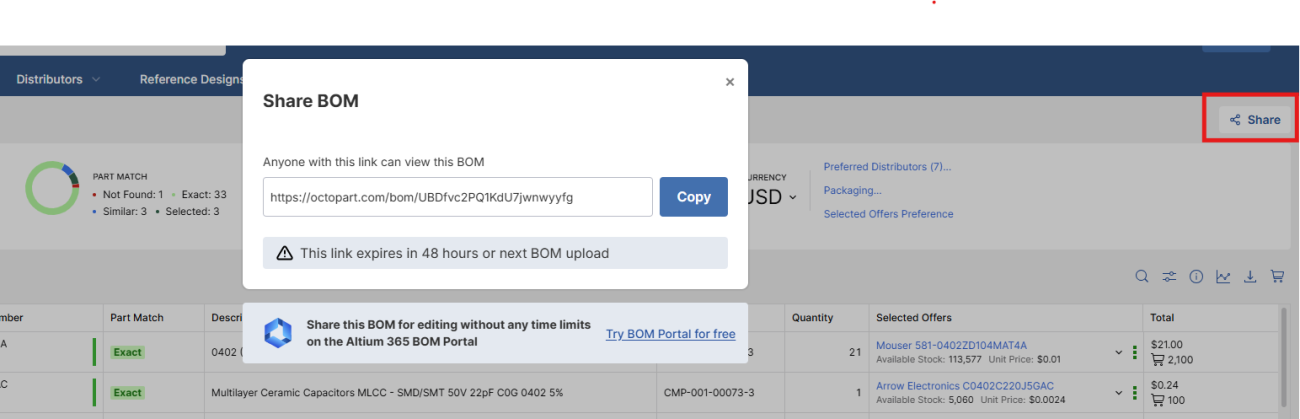The height and width of the screenshot is (419, 1300).
Task: Open the price chart icon
Action: 1223,277
